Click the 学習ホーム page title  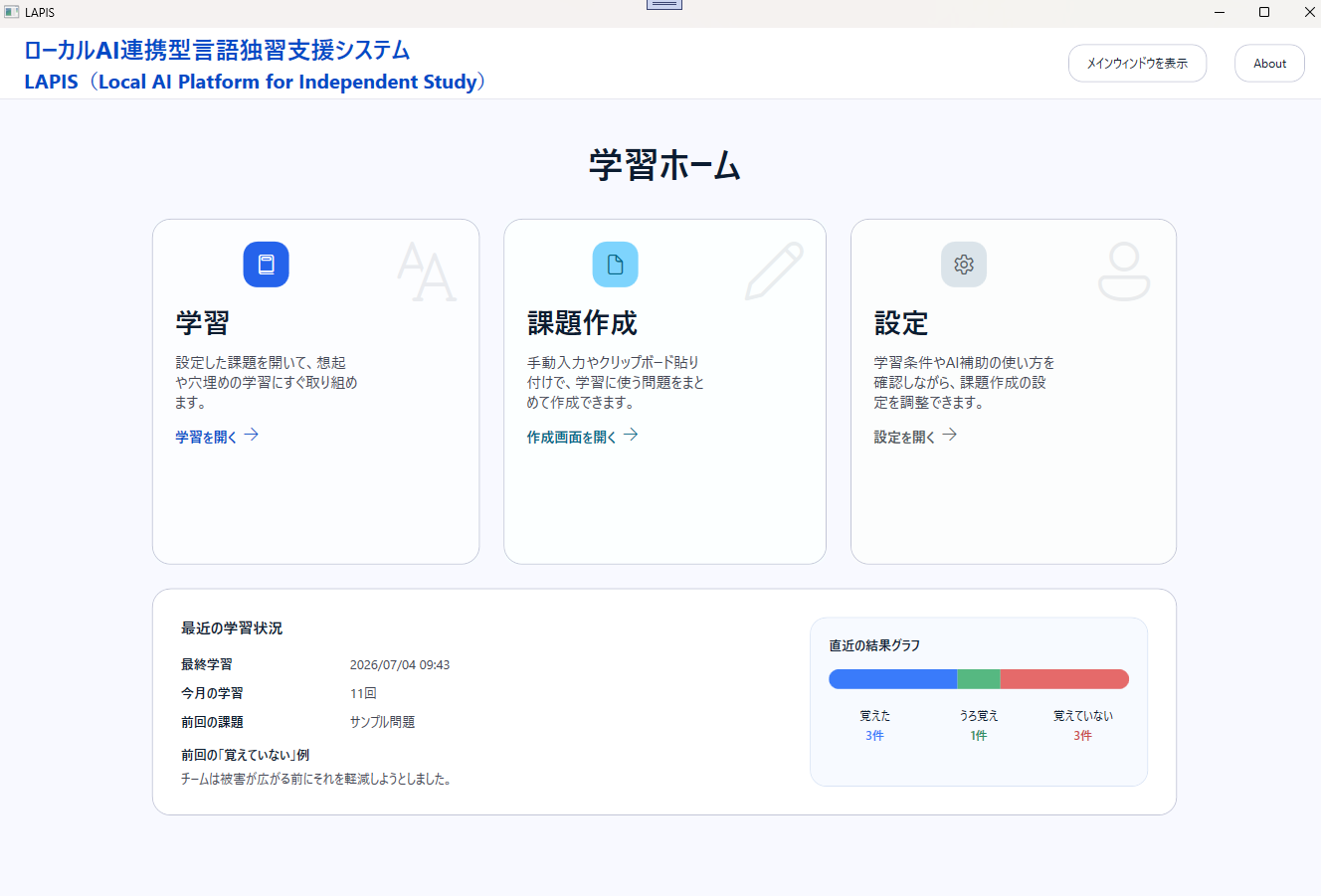664,165
